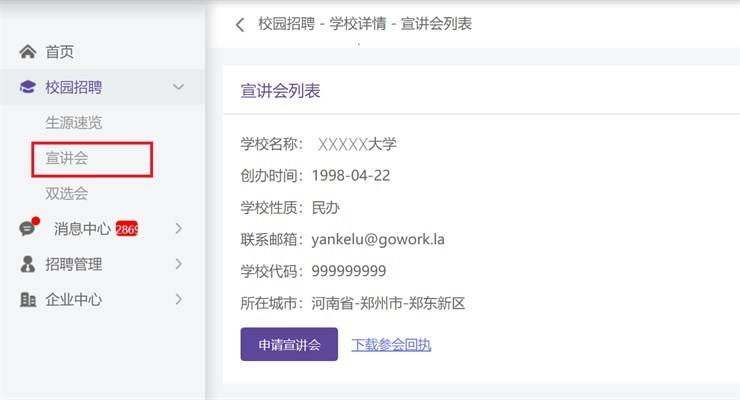
Task: Open the 招聘管理 menu label
Action: point(74,264)
